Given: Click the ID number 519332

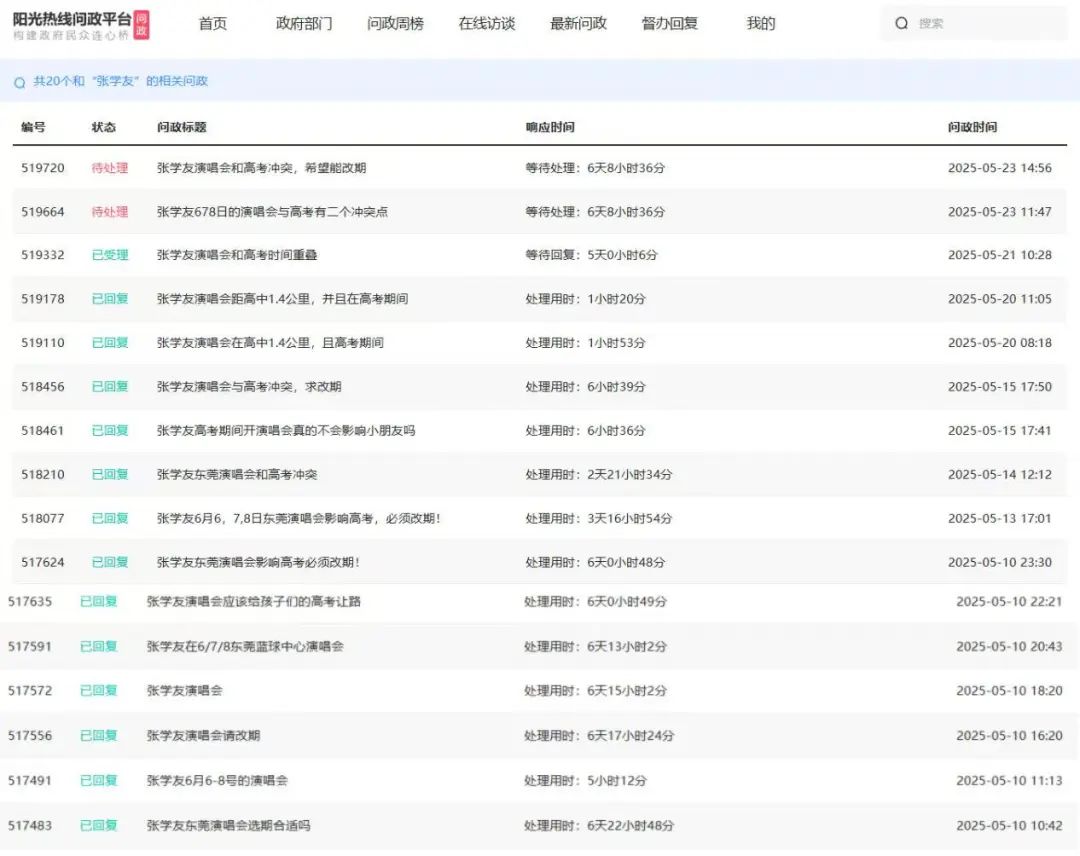Looking at the screenshot, I should 43,255.
